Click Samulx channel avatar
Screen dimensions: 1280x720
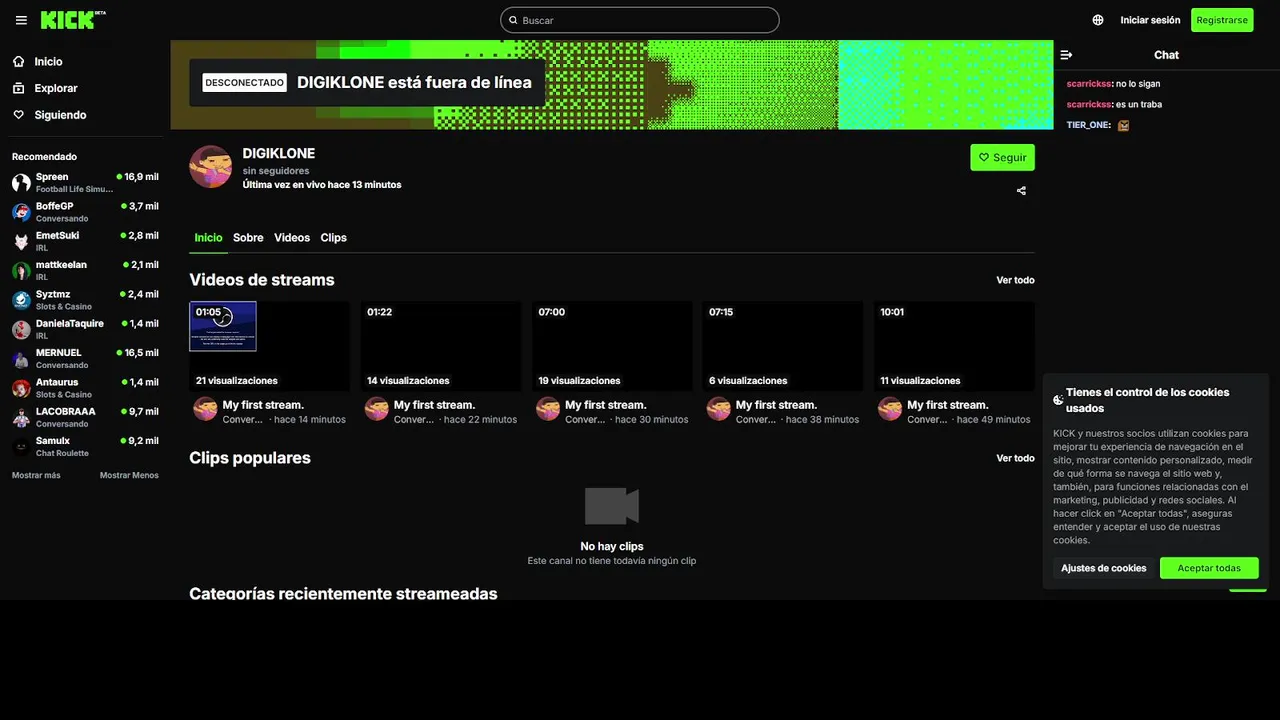(21, 447)
